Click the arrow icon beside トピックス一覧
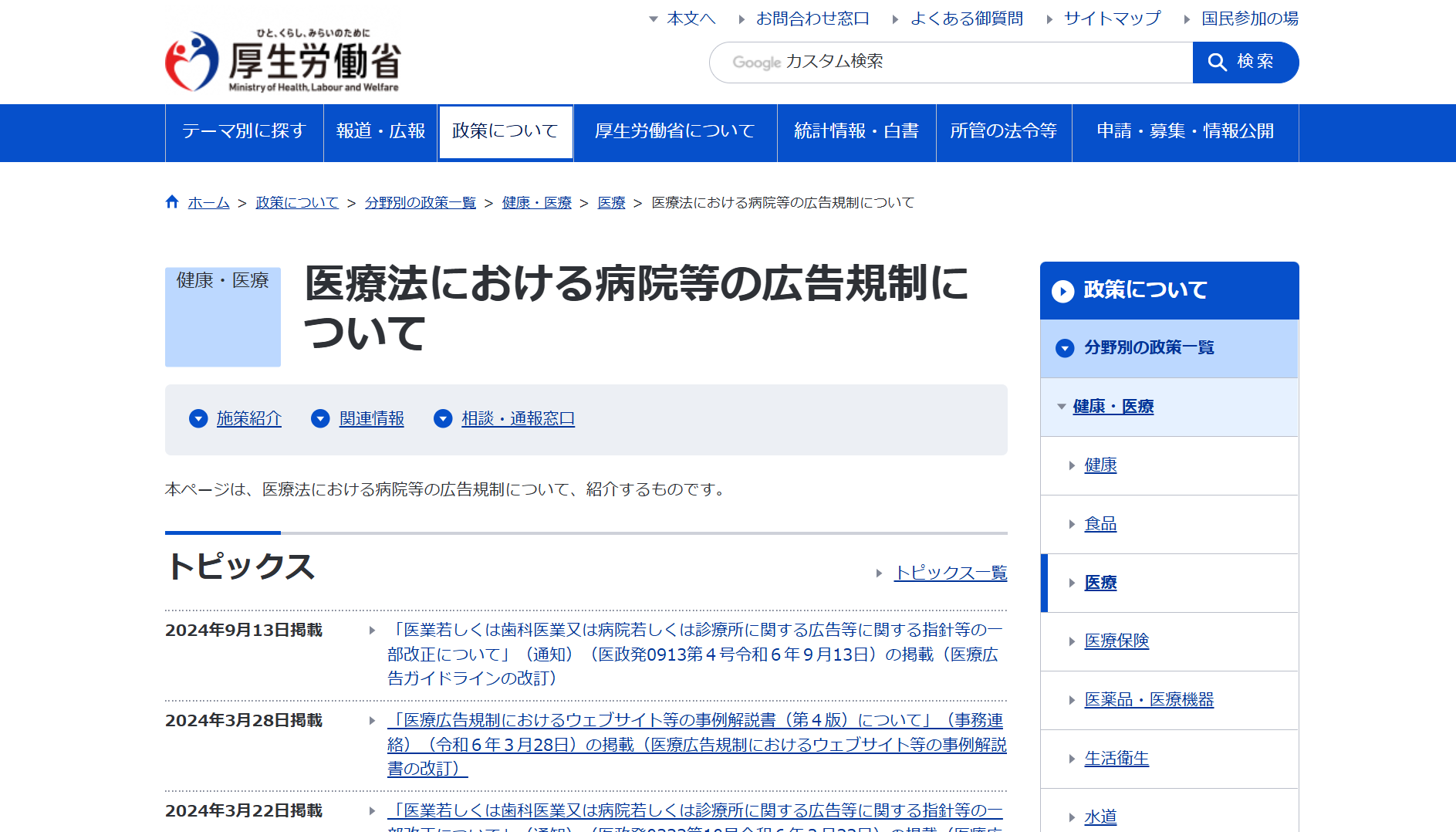Image resolution: width=1456 pixels, height=832 pixels. [x=880, y=573]
